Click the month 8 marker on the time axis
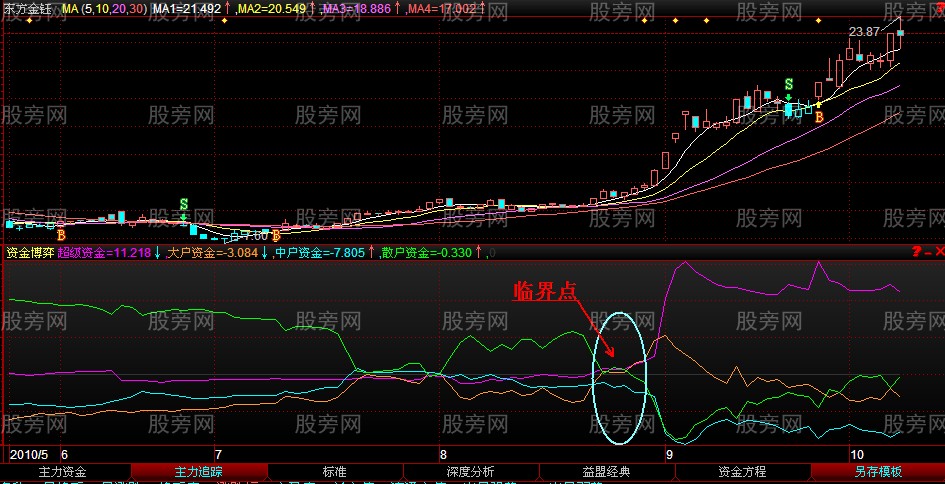This screenshot has width=945, height=484. (443, 453)
